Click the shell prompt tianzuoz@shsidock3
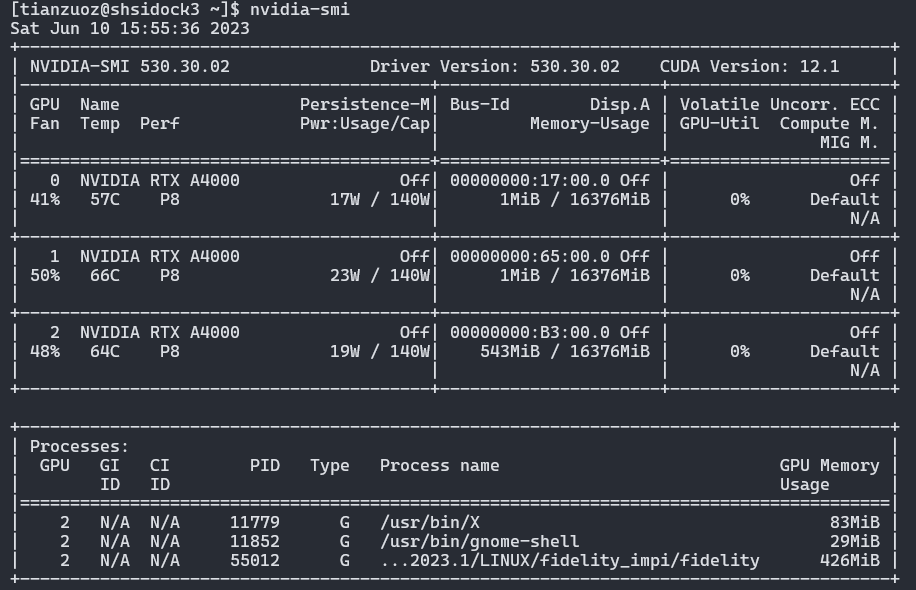Screen dimensions: 916x590 click(110, 9)
